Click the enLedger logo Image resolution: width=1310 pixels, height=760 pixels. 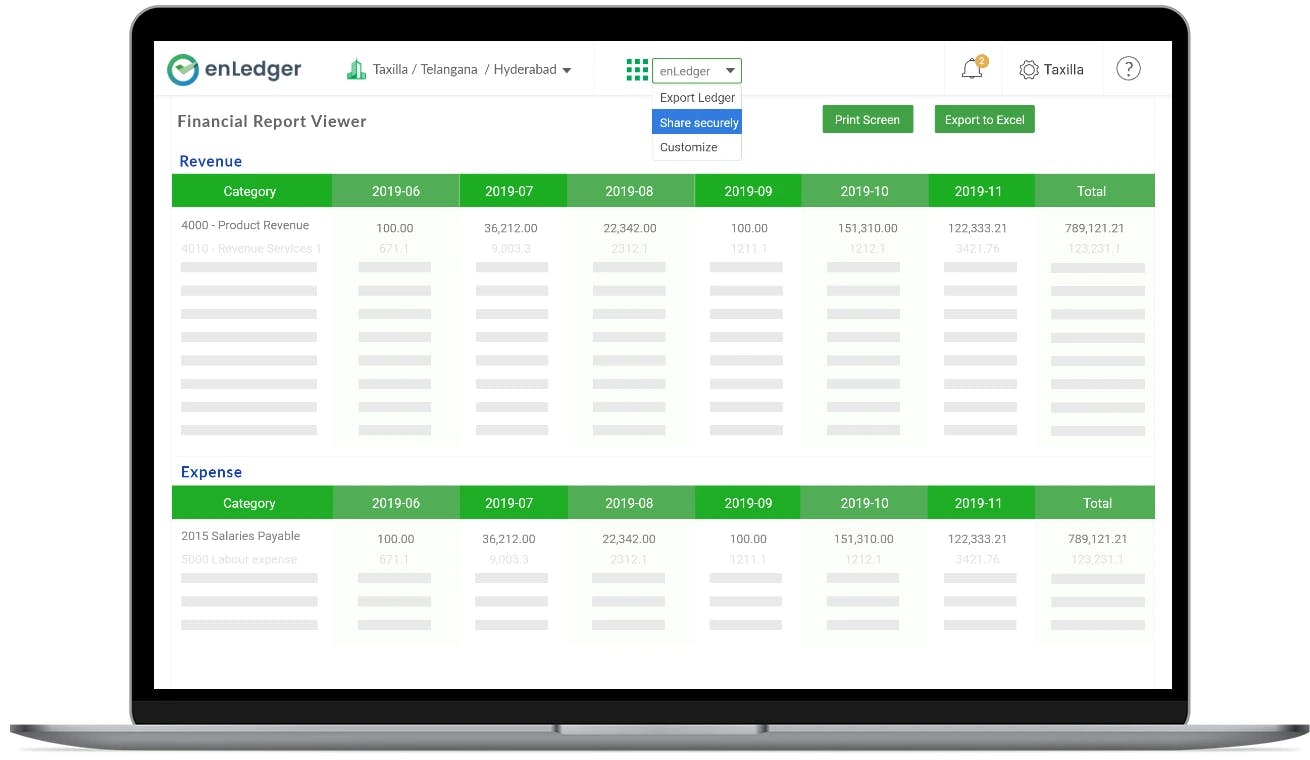click(x=234, y=70)
